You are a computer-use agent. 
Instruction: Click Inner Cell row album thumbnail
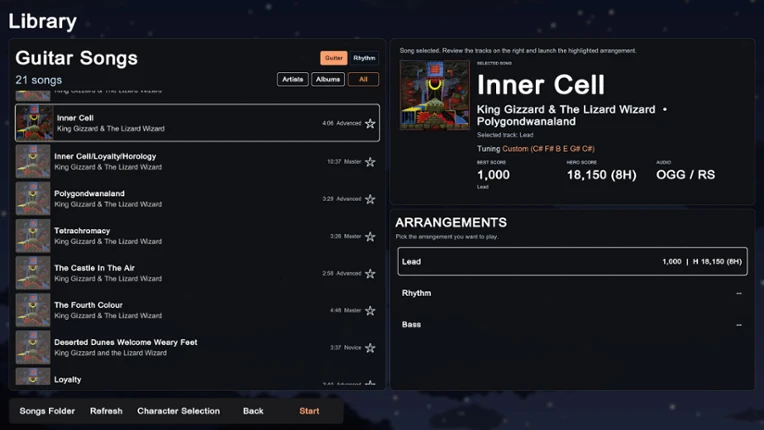click(x=34, y=123)
